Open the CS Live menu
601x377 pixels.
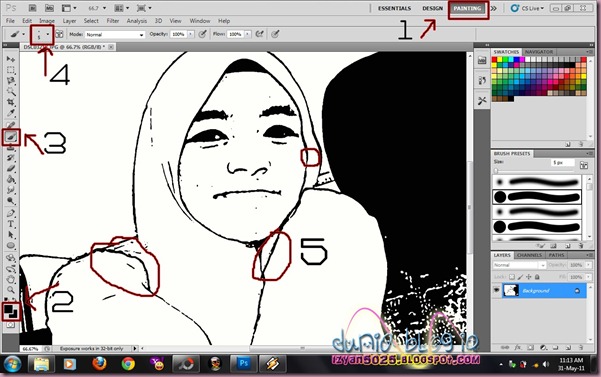tap(527, 8)
